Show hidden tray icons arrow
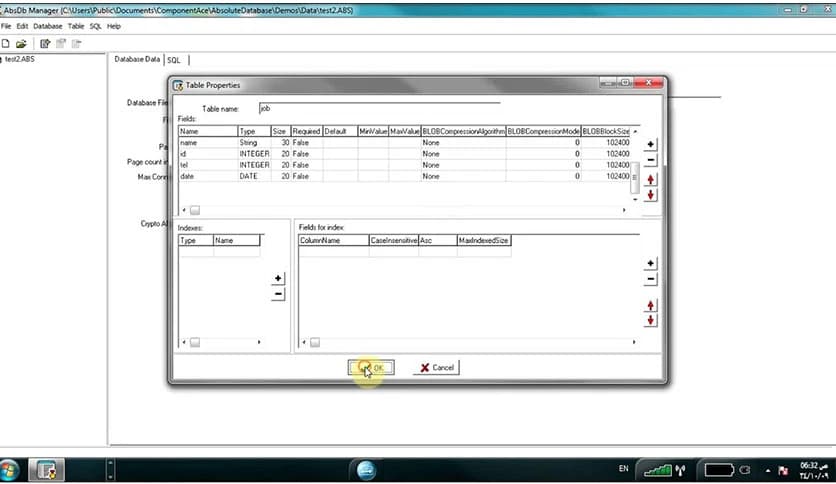 tap(768, 471)
